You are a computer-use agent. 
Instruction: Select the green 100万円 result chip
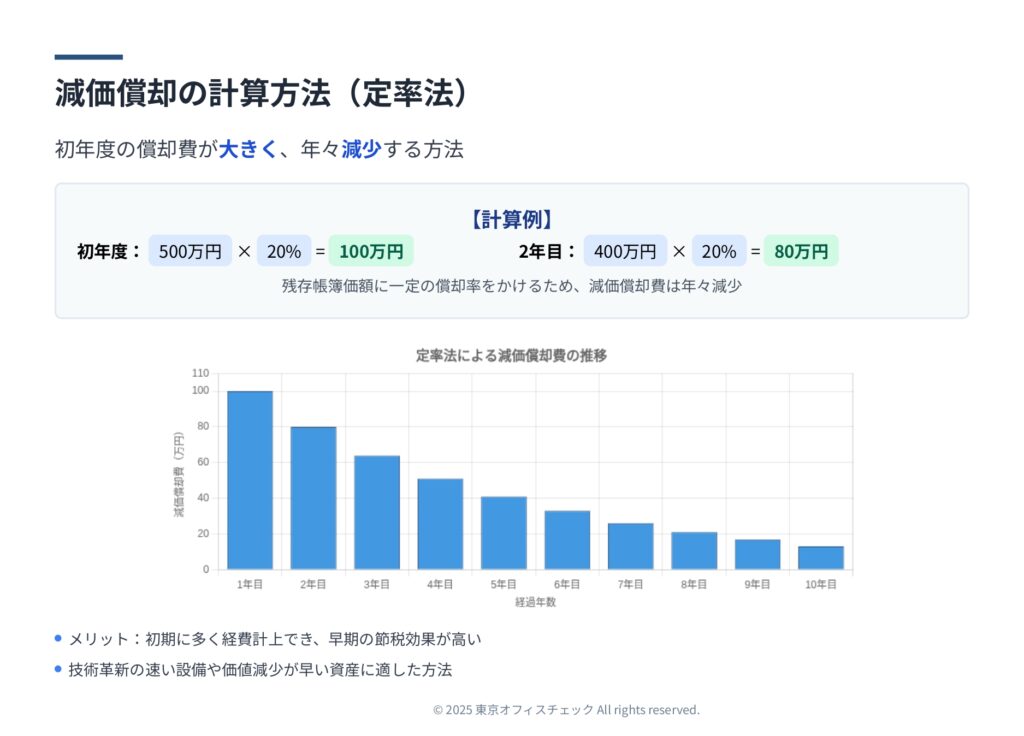pos(371,252)
